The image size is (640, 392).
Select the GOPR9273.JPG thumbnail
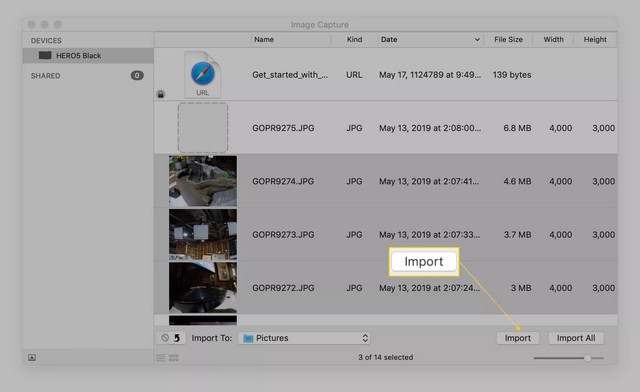click(203, 234)
